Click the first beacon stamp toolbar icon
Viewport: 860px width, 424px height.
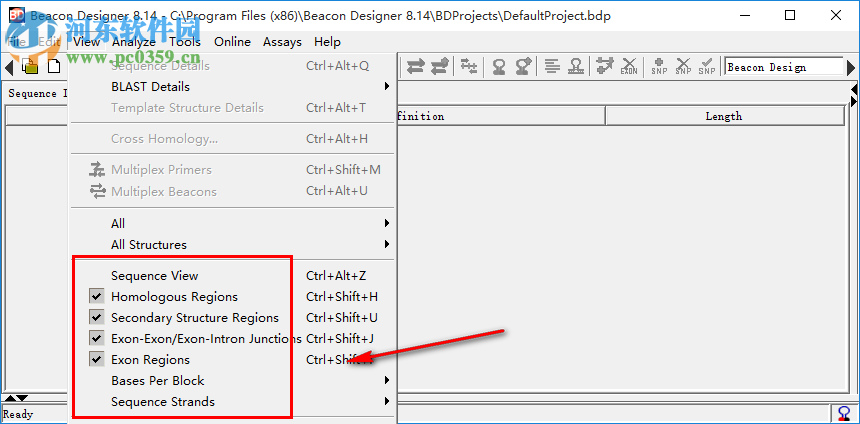tap(499, 67)
